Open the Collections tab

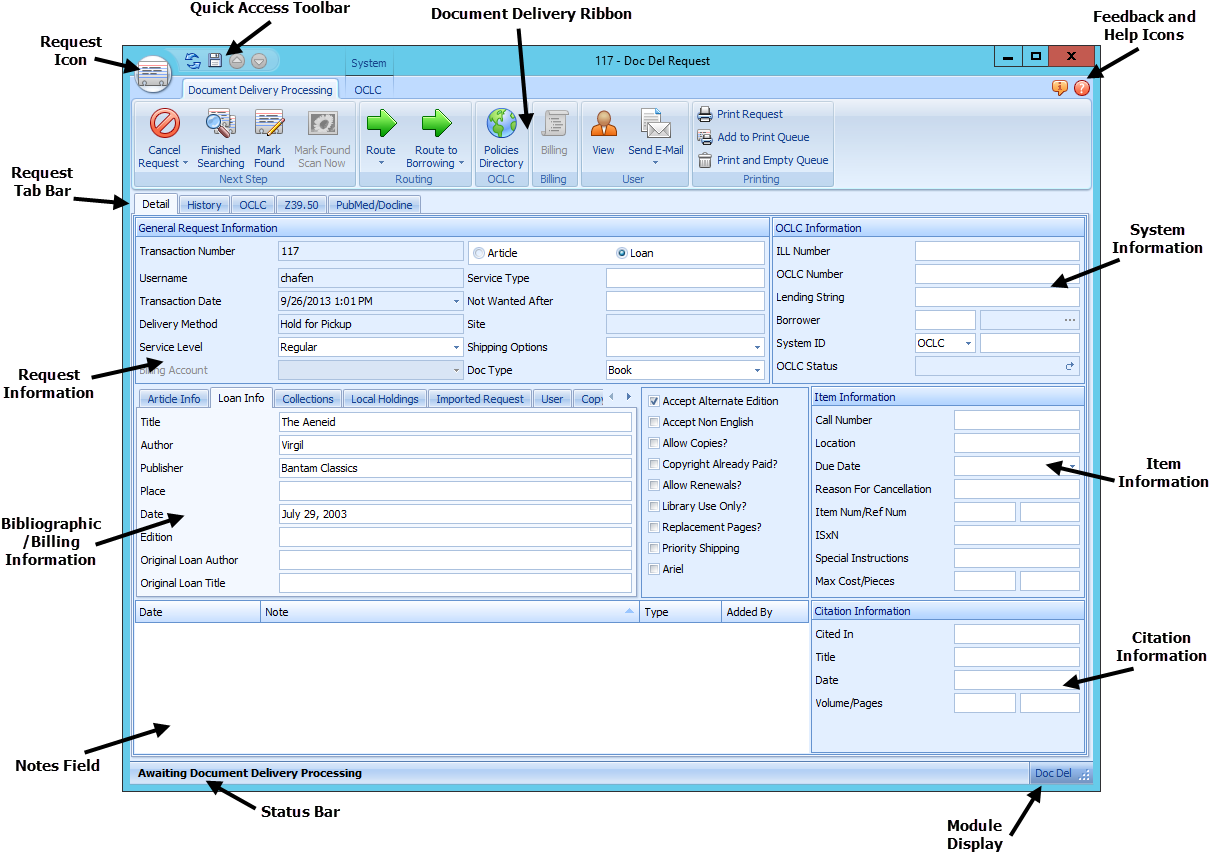point(308,399)
